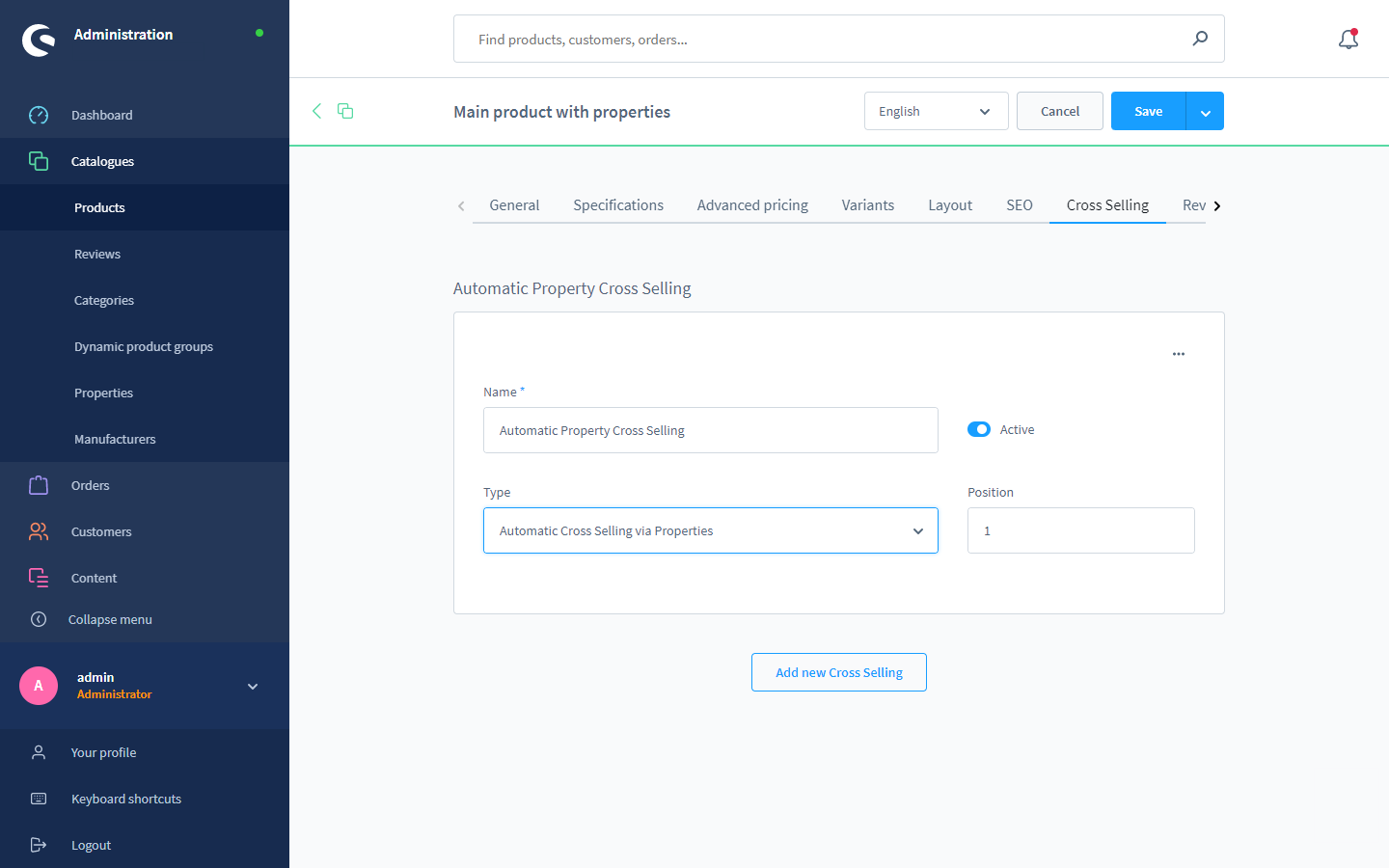Click the green duplicate product icon
Viewport: 1389px width, 868px height.
[x=345, y=111]
